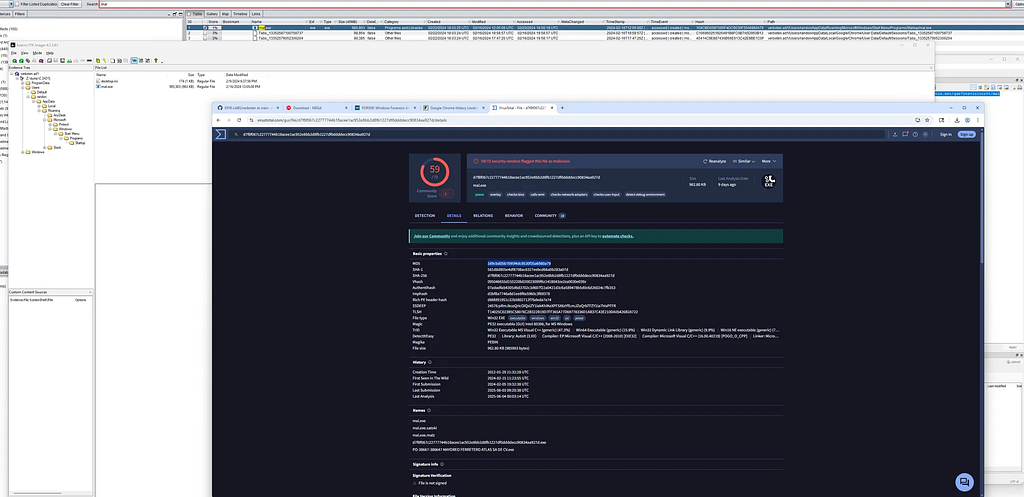Click the automate checks link
Image resolution: width=1024 pixels, height=497 pixels.
click(x=617, y=236)
